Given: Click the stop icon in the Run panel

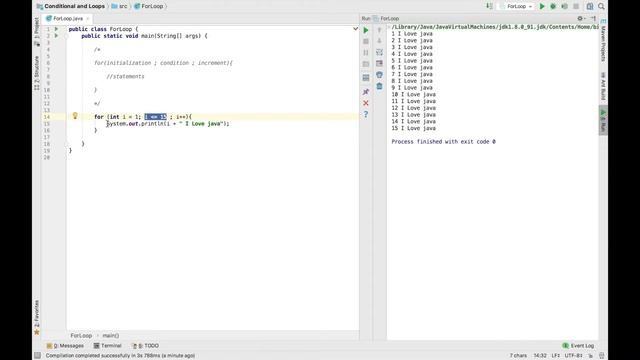Looking at the screenshot, I should point(366,41).
